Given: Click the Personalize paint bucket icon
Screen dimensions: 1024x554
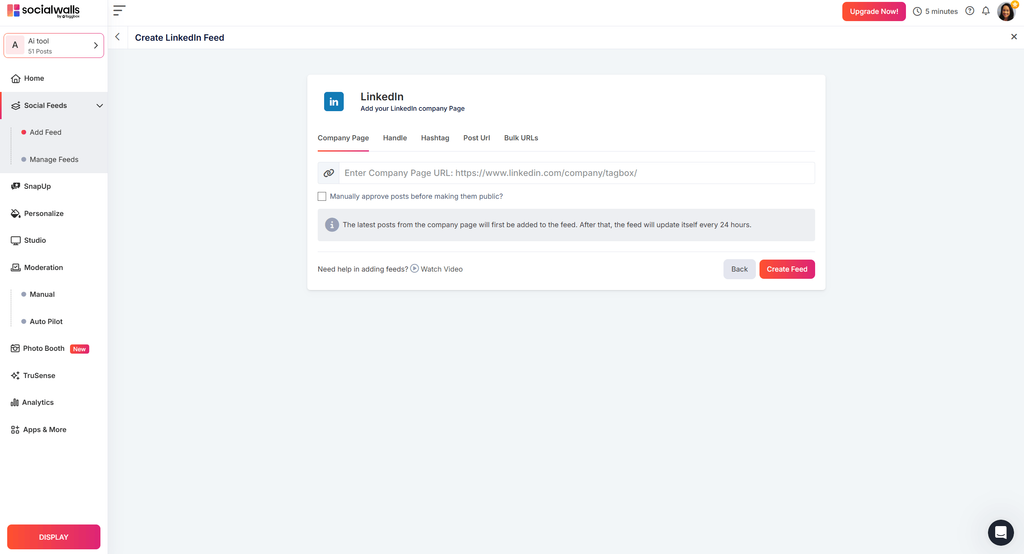Looking at the screenshot, I should coord(16,214).
